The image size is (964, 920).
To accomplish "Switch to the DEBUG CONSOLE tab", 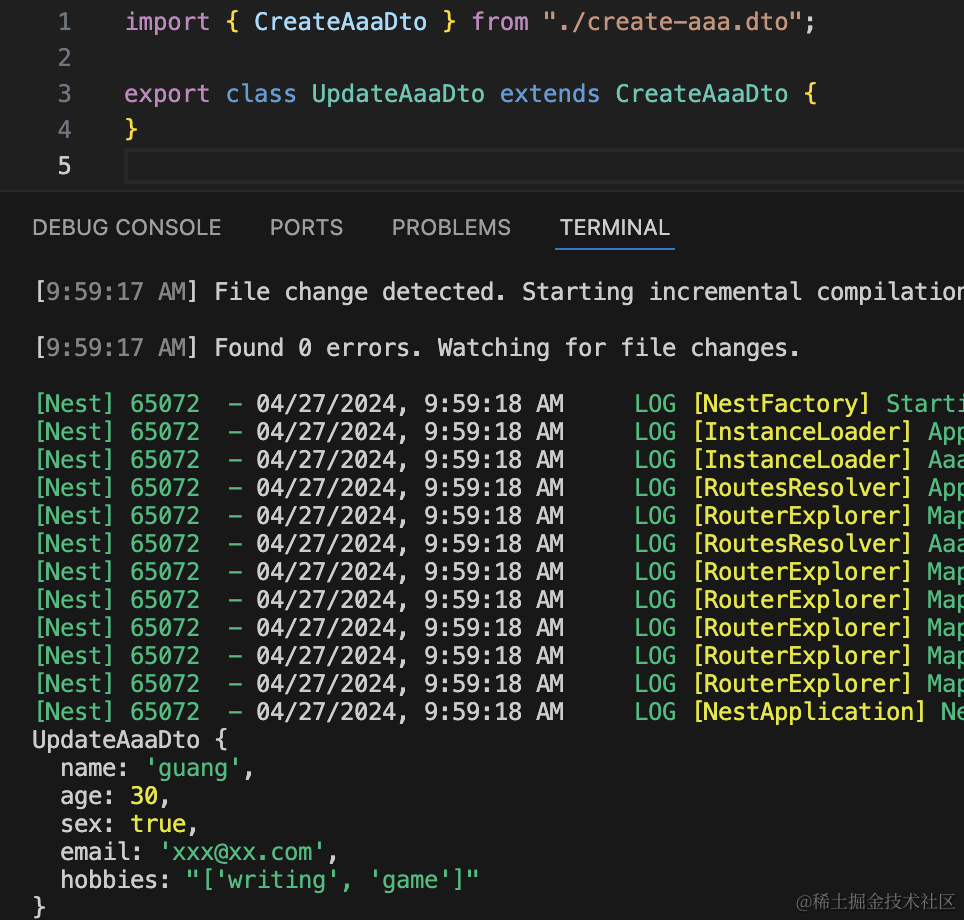I will coord(127,228).
